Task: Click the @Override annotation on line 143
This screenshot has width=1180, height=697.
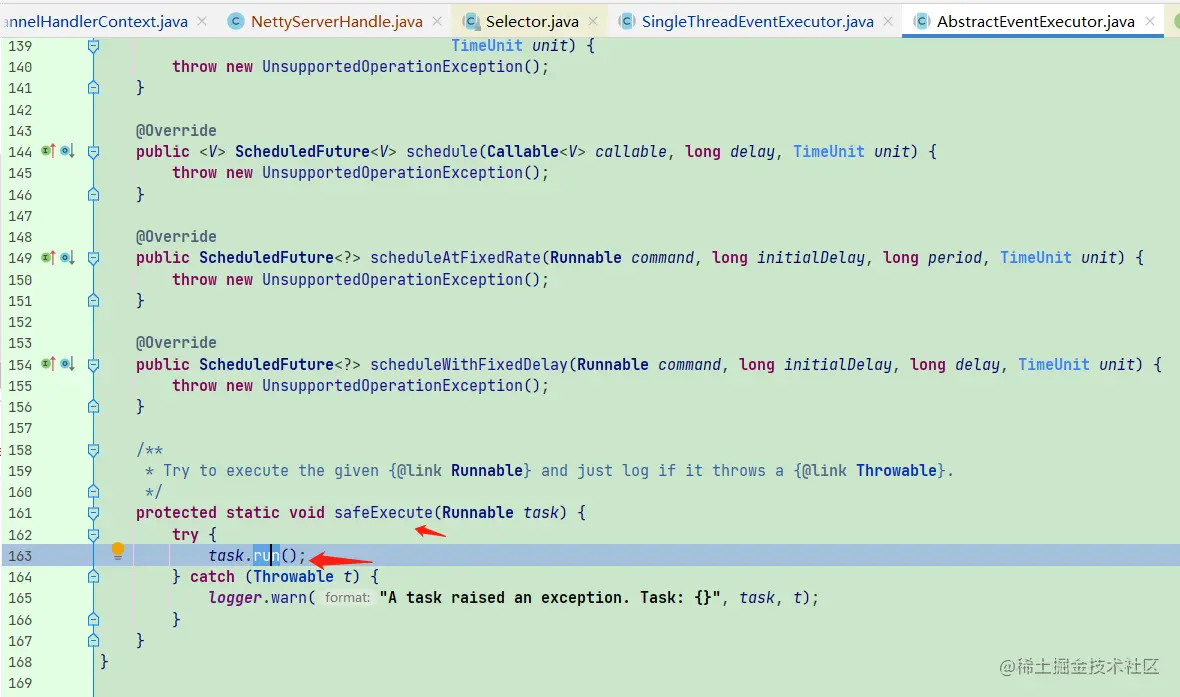Action: [x=176, y=130]
